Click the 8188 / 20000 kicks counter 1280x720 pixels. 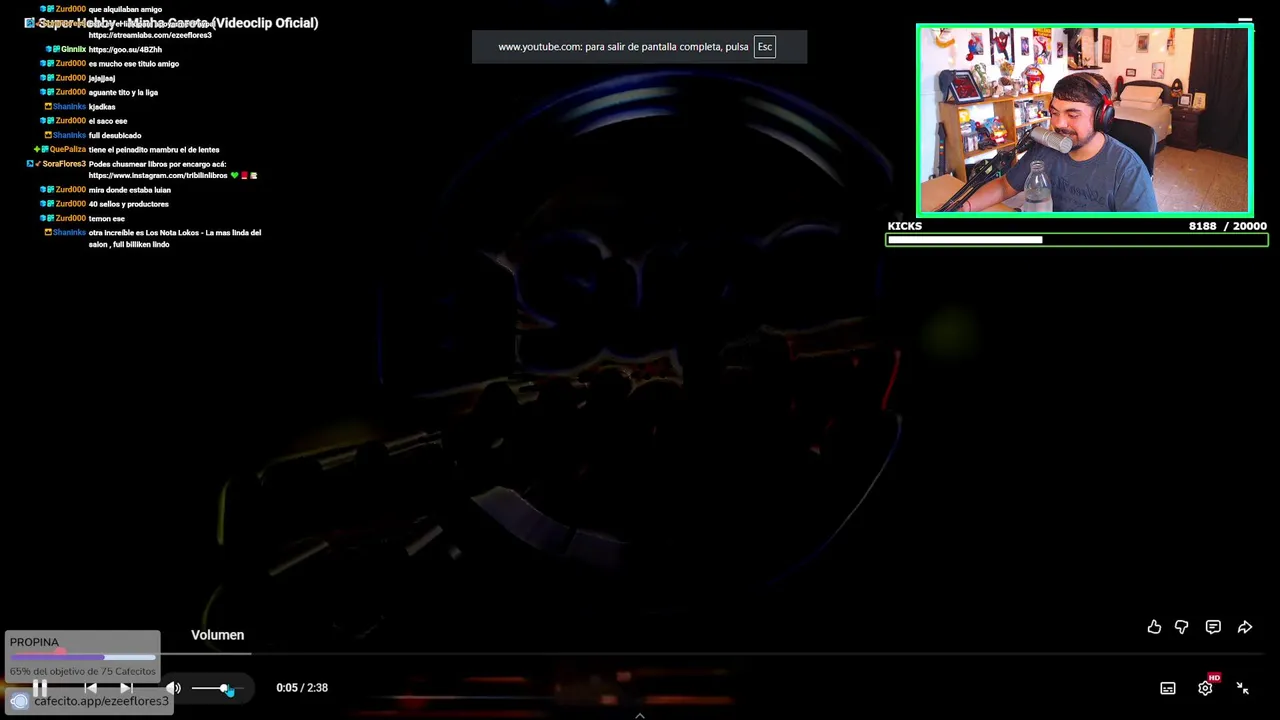pyautogui.click(x=1227, y=226)
